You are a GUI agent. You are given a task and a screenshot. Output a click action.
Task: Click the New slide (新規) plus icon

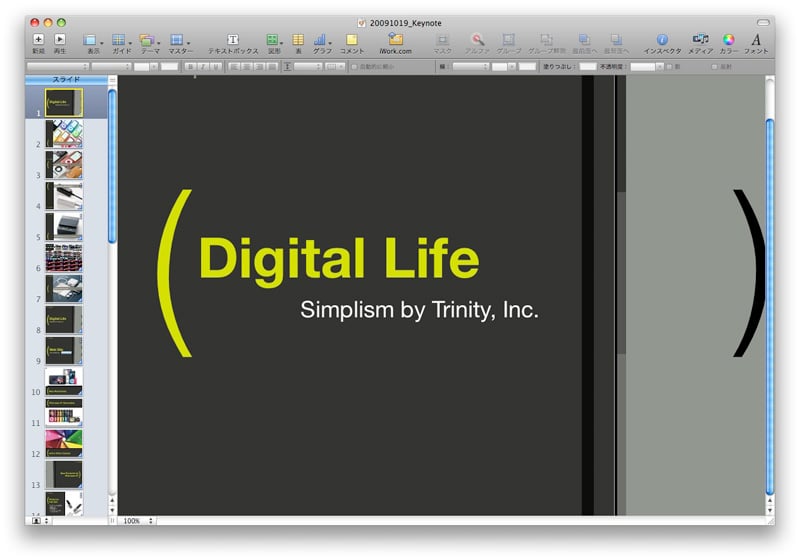[x=38, y=39]
